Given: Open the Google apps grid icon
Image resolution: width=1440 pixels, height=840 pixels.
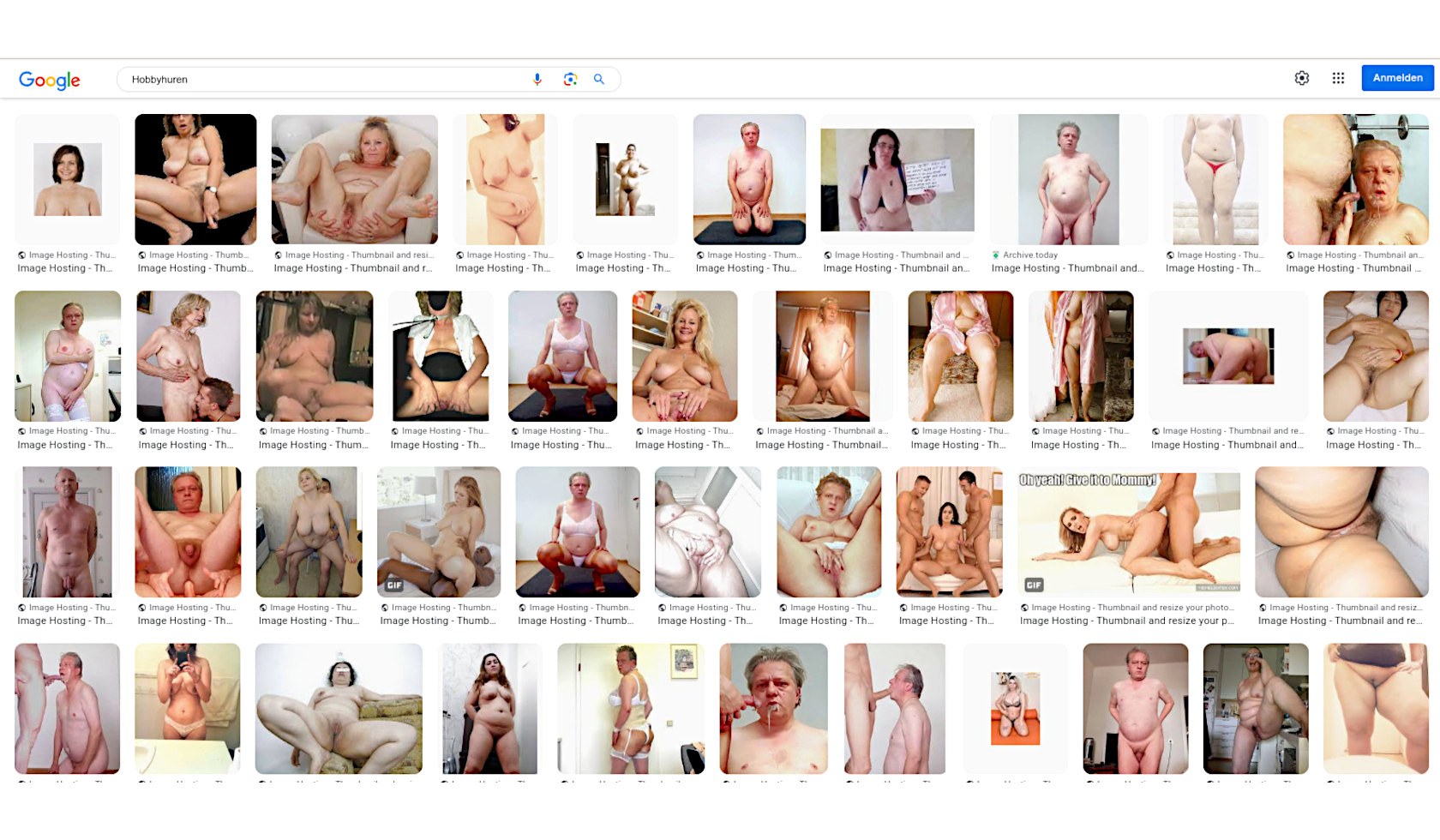Looking at the screenshot, I should pos(1338,78).
